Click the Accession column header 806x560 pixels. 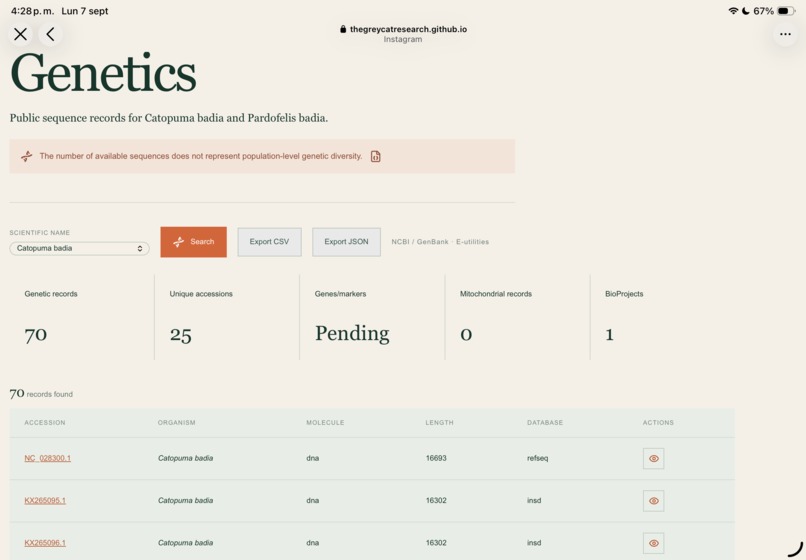pyautogui.click(x=45, y=423)
